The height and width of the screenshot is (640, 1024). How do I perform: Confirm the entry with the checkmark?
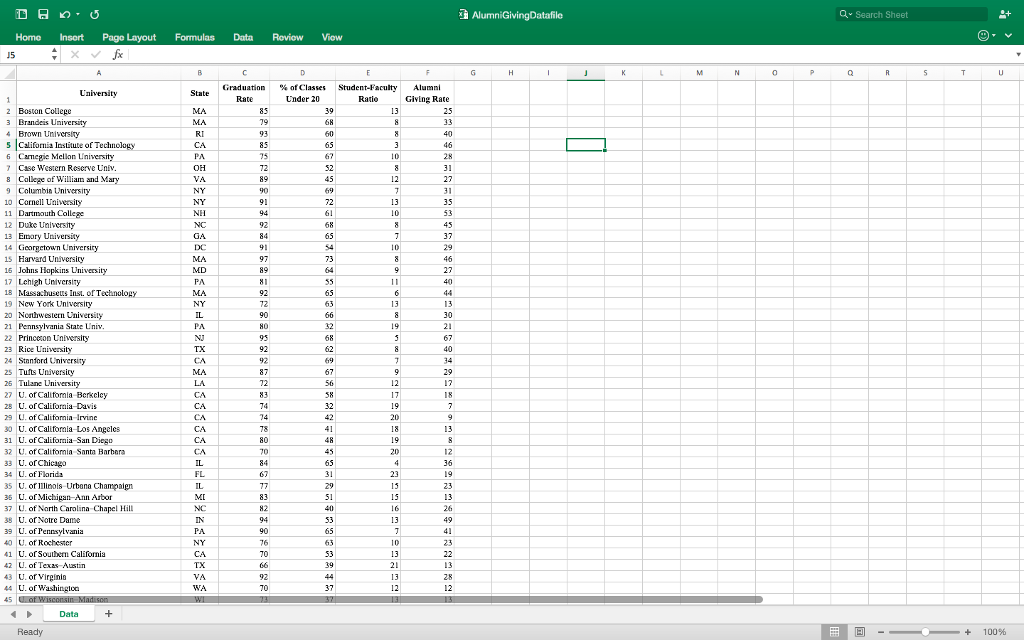click(x=96, y=55)
